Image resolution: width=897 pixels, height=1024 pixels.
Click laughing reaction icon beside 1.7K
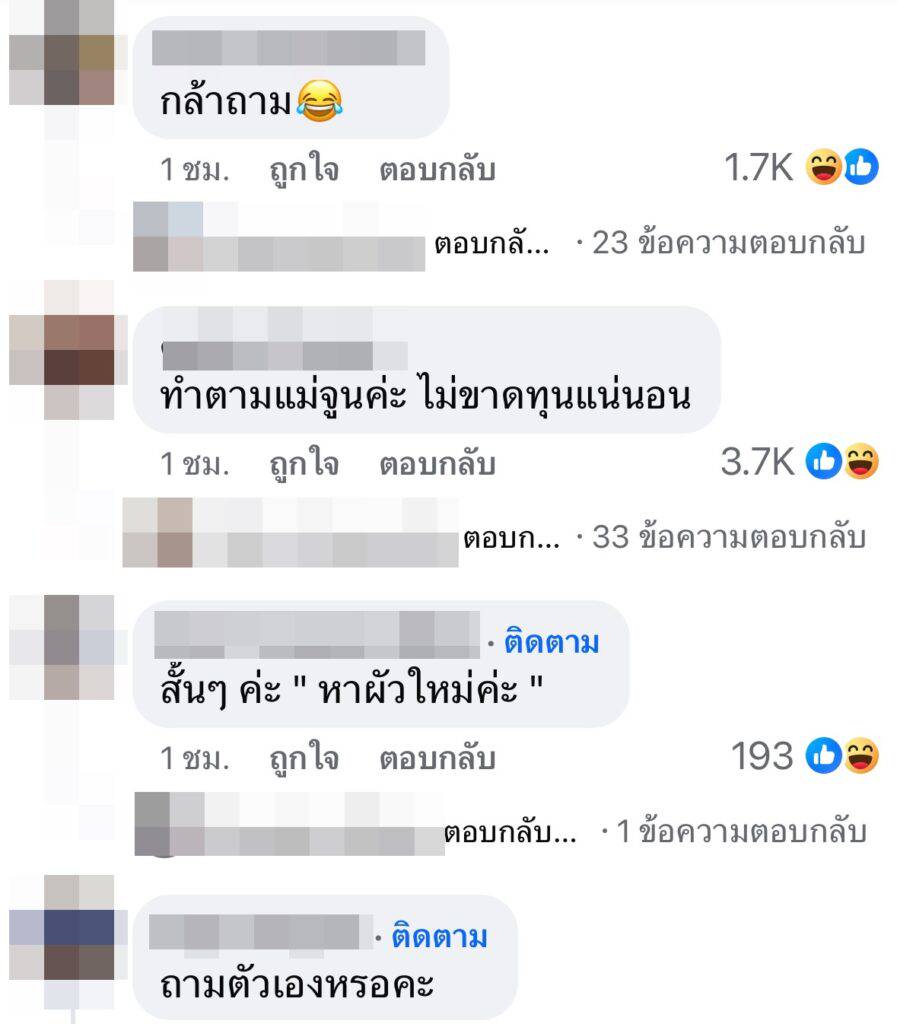(823, 167)
